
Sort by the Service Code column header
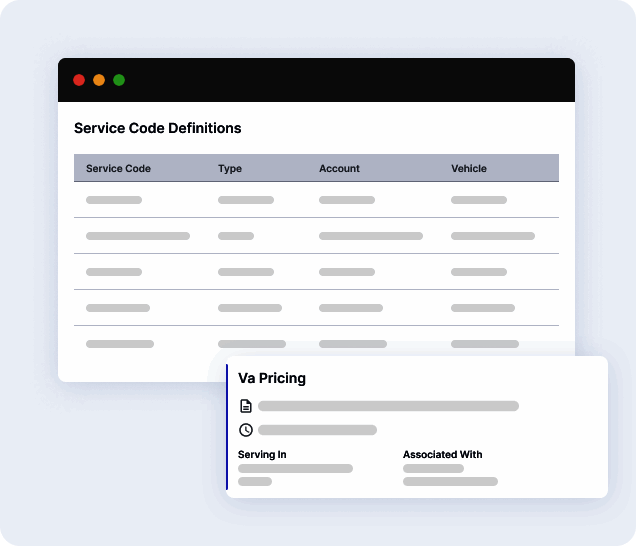pos(118,169)
